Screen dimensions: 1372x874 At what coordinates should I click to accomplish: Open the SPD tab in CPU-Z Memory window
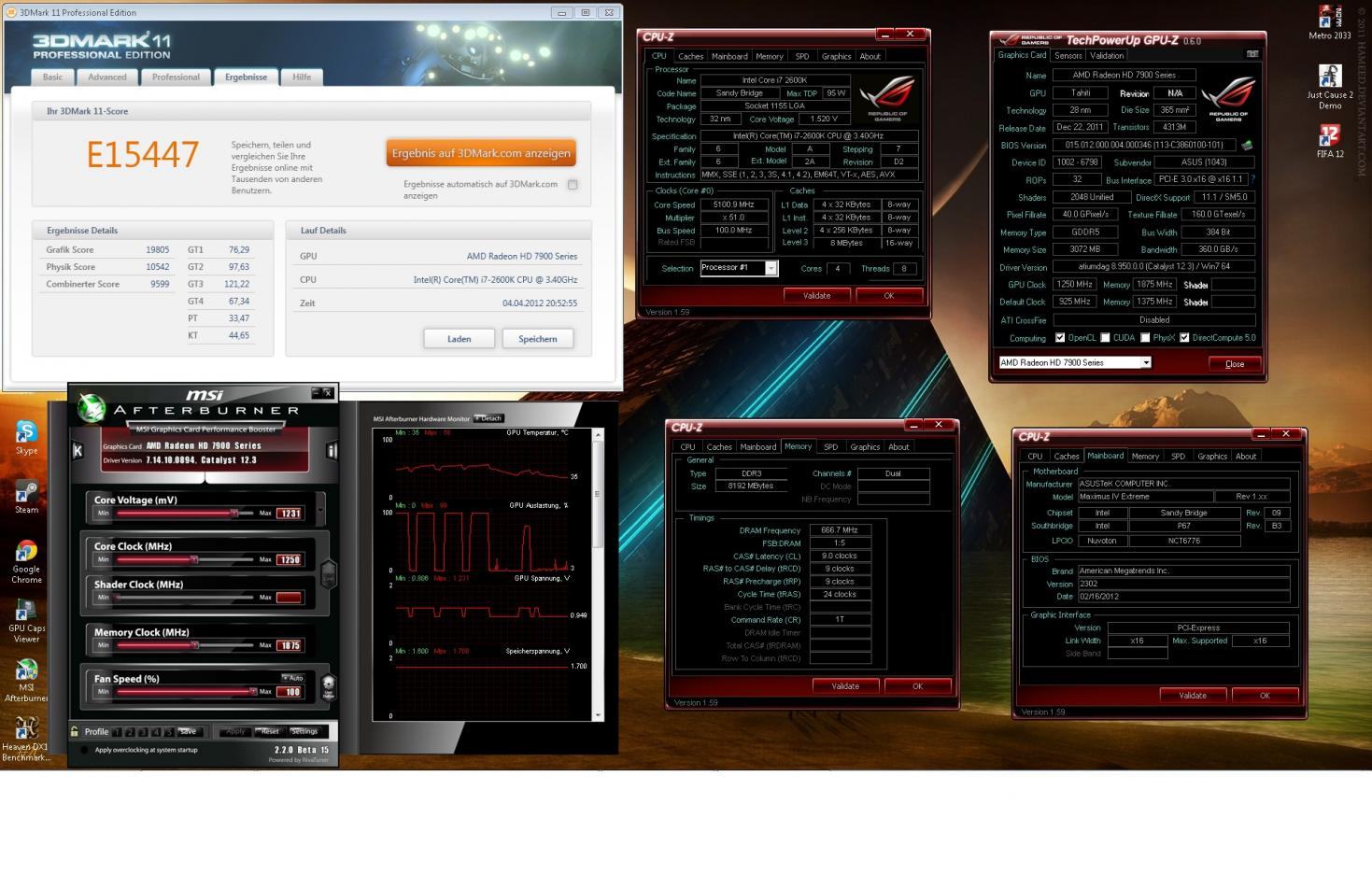pyautogui.click(x=830, y=447)
